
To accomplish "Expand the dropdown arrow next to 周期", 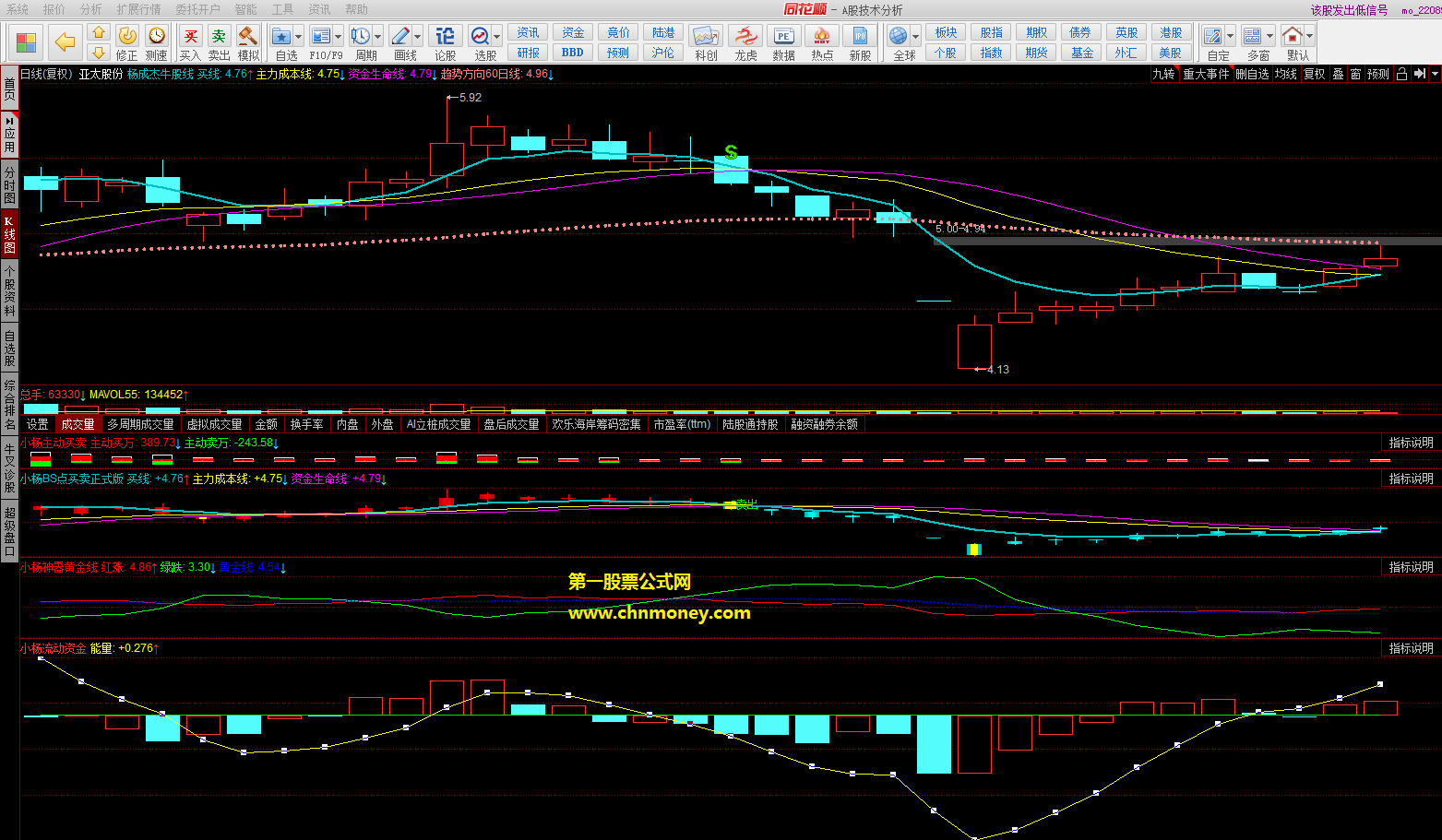I will [377, 37].
